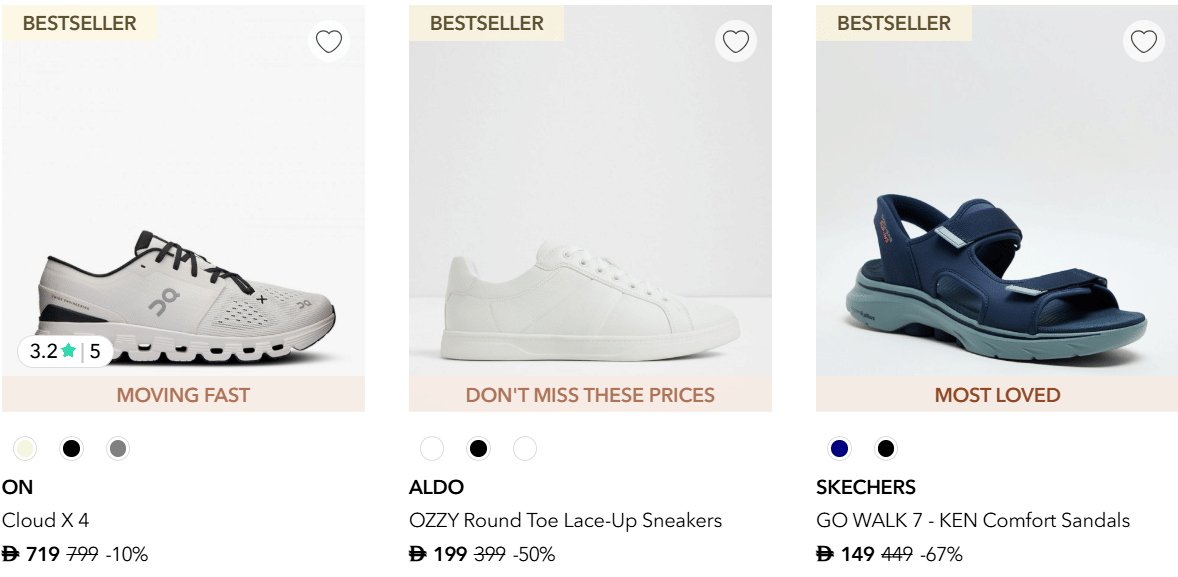Choose black swatch for Skechers sandals

(x=885, y=449)
